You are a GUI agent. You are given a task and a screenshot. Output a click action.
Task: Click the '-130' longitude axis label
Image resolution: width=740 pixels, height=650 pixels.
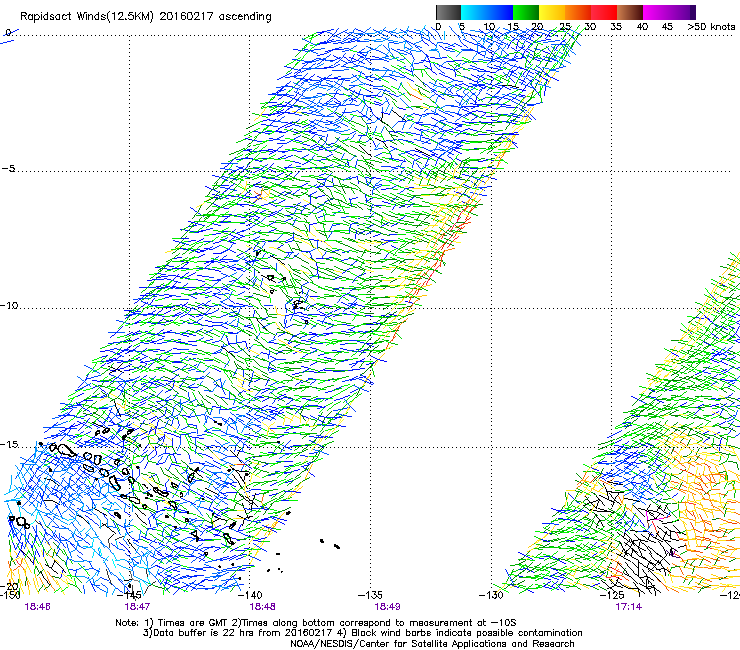(491, 595)
